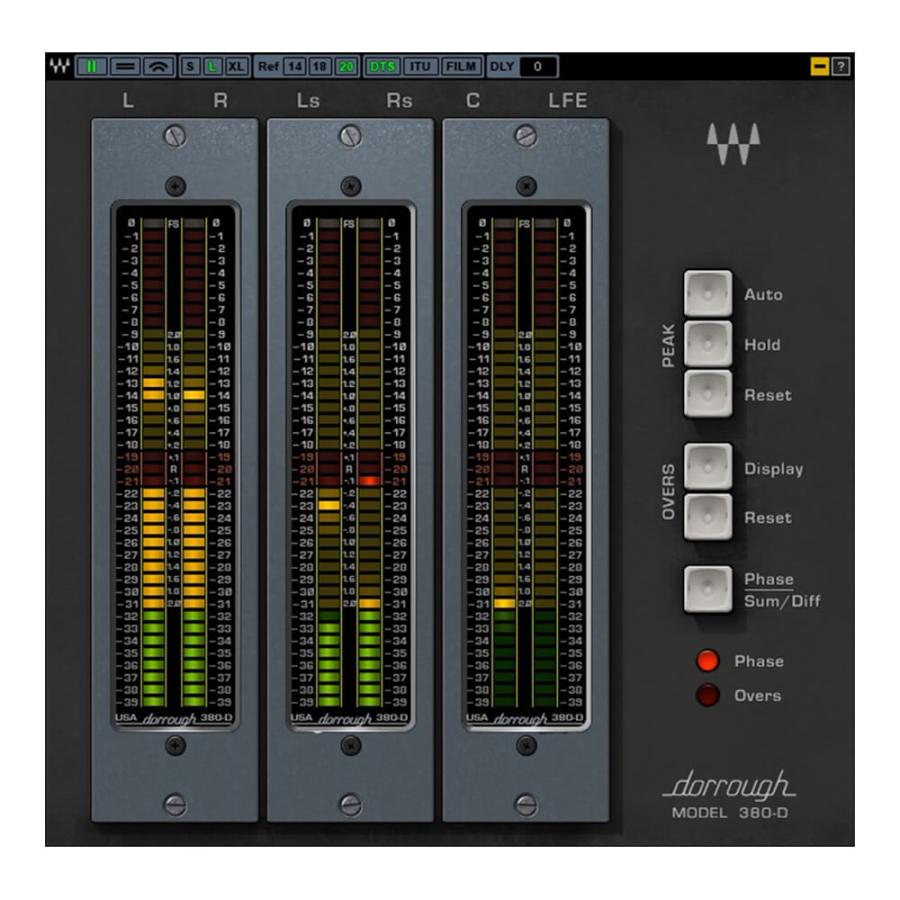The width and height of the screenshot is (900, 900).
Task: Set meter size to S
Action: [x=190, y=67]
